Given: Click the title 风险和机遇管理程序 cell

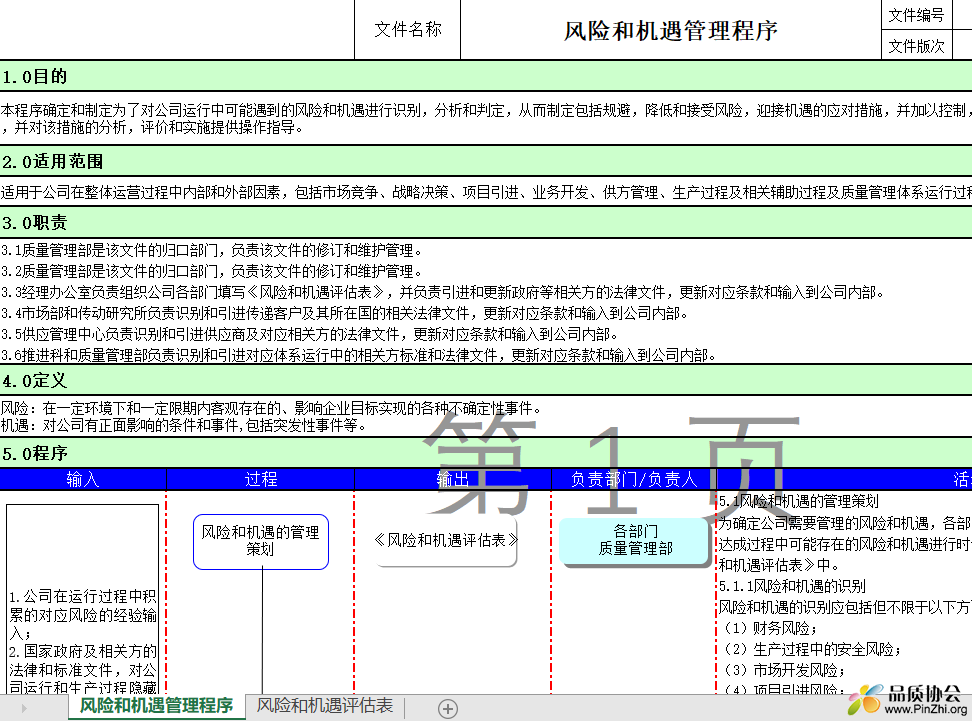Looking at the screenshot, I should click(671, 30).
